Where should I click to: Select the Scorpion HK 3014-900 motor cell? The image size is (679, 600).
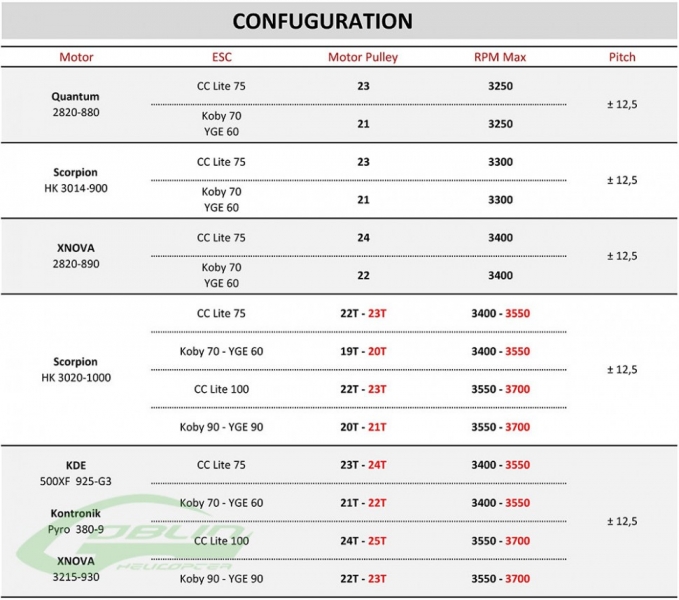(76, 180)
